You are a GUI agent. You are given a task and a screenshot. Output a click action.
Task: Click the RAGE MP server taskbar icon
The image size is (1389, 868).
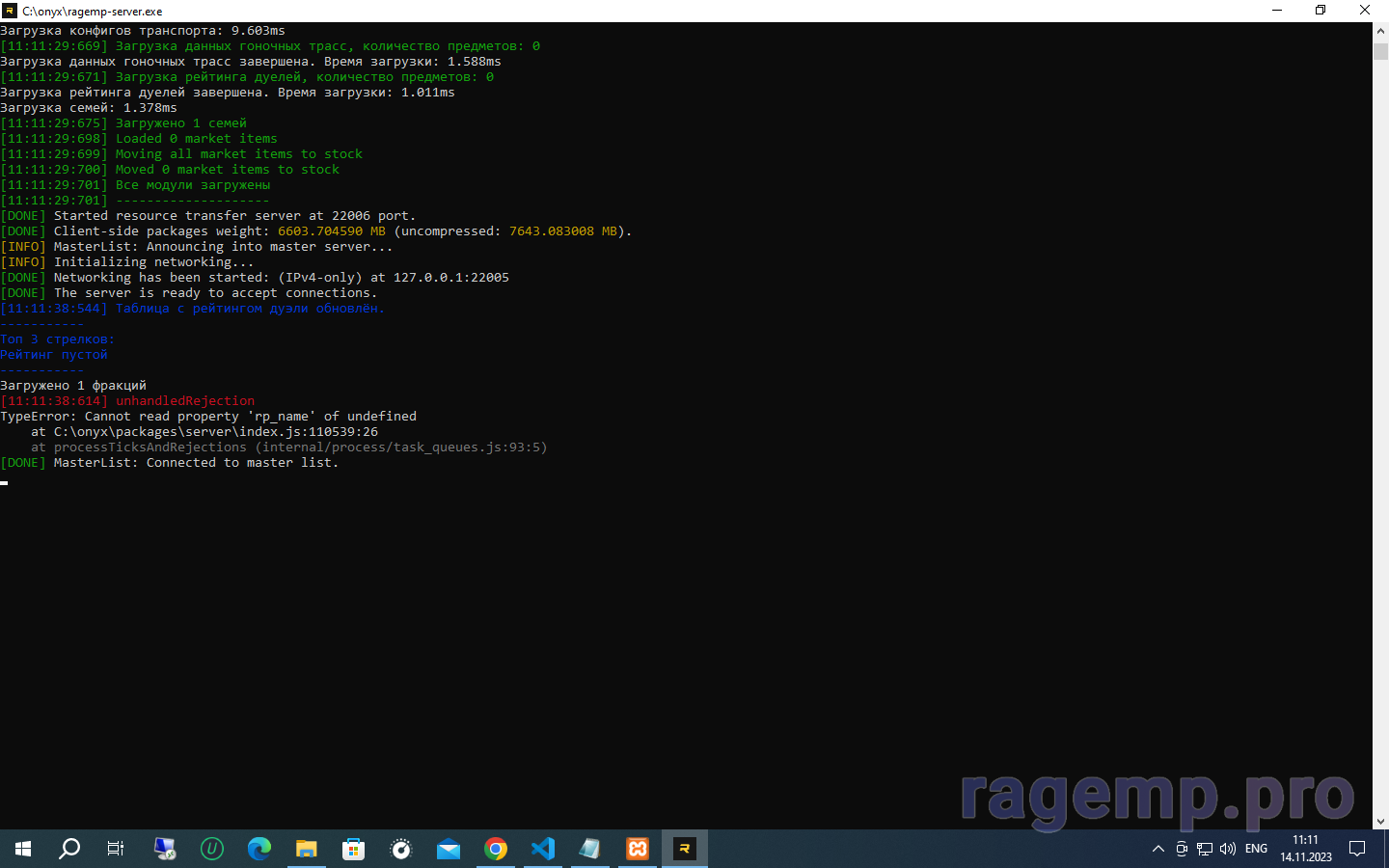click(x=685, y=849)
